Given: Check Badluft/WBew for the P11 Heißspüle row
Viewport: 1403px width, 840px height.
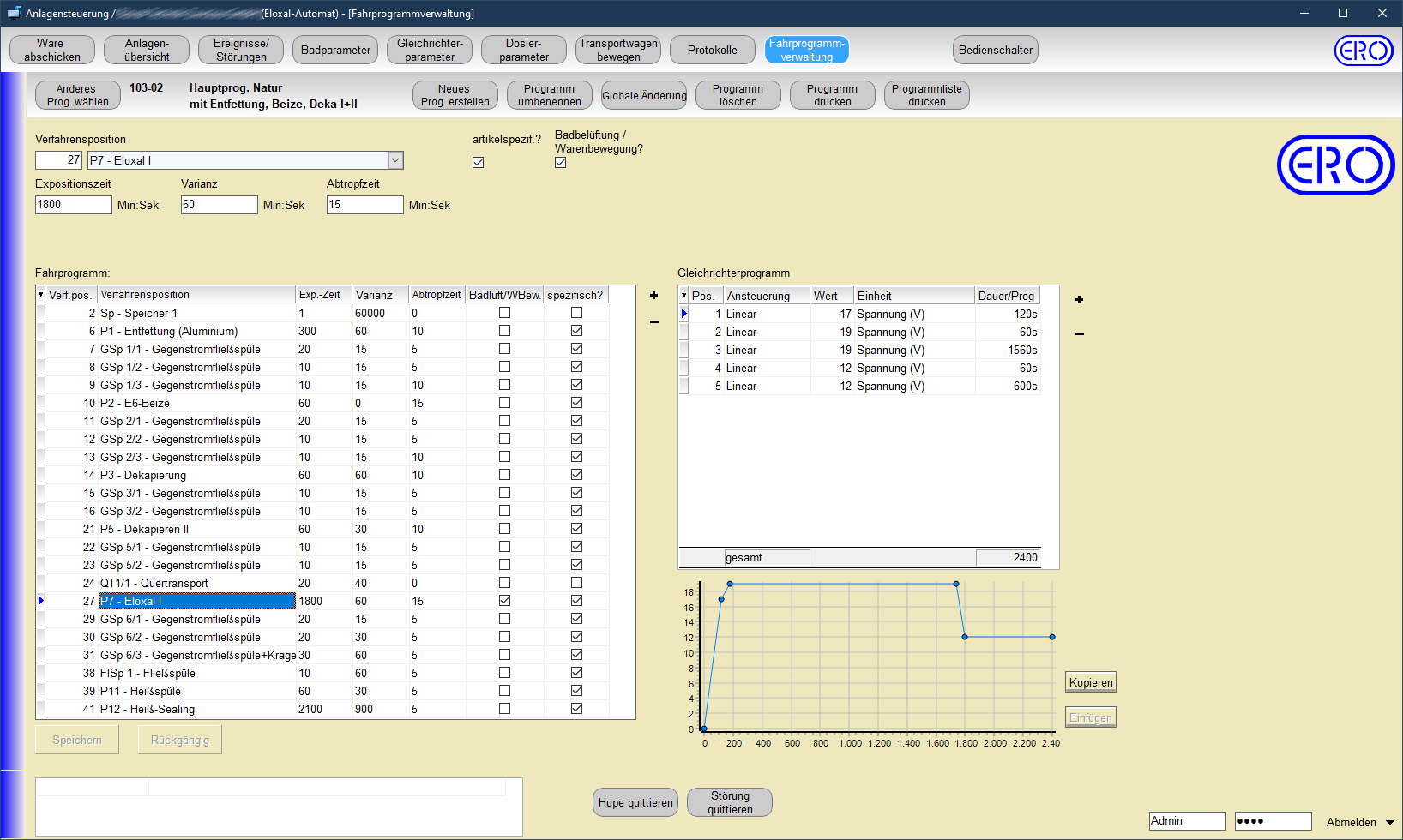Looking at the screenshot, I should [x=505, y=690].
